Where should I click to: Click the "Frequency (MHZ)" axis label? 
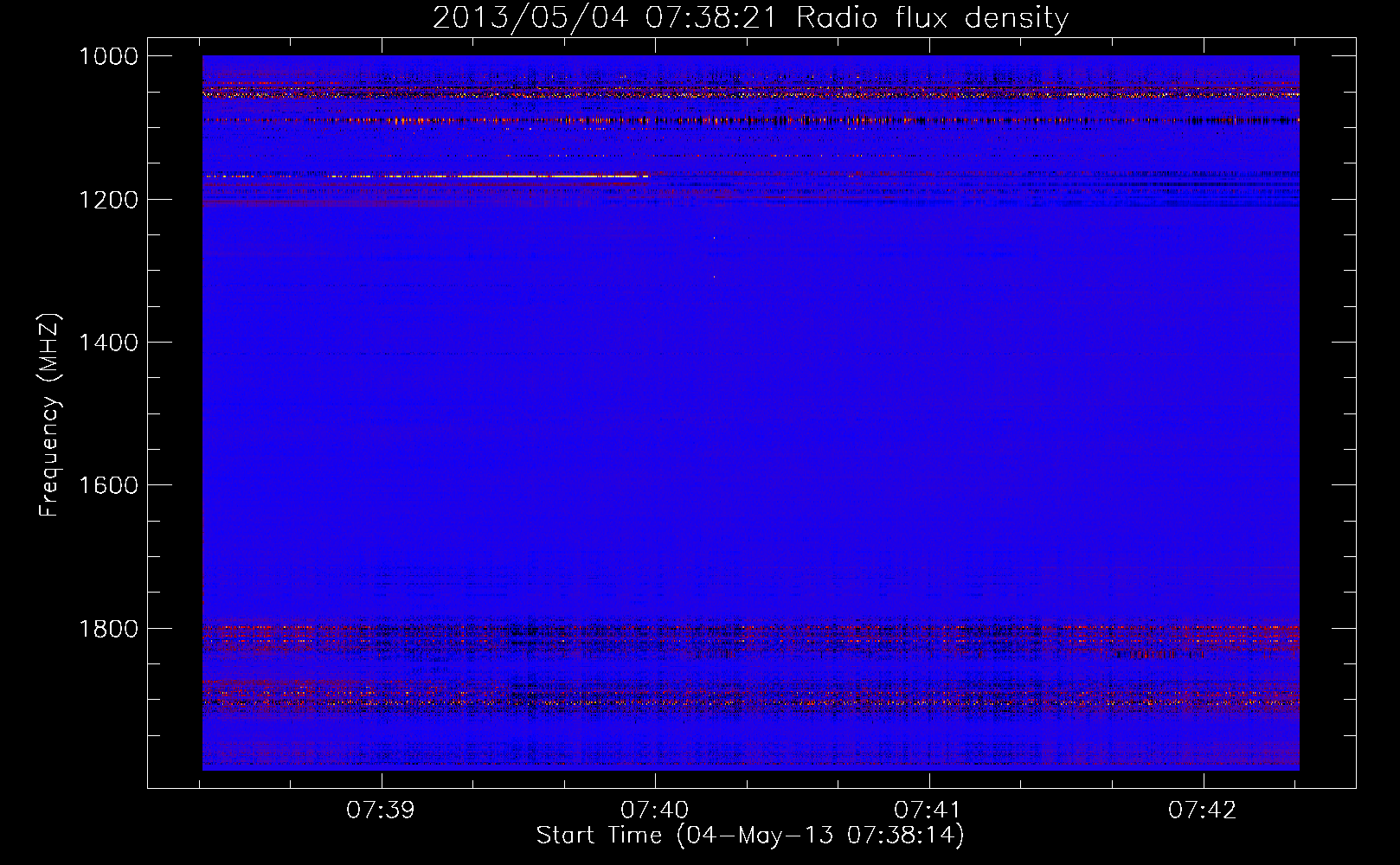(50, 415)
